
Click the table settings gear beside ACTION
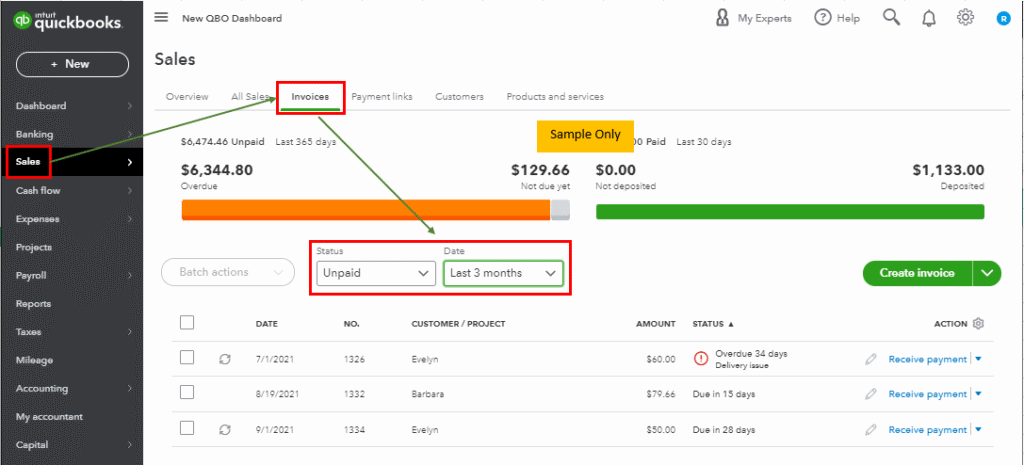(x=978, y=324)
